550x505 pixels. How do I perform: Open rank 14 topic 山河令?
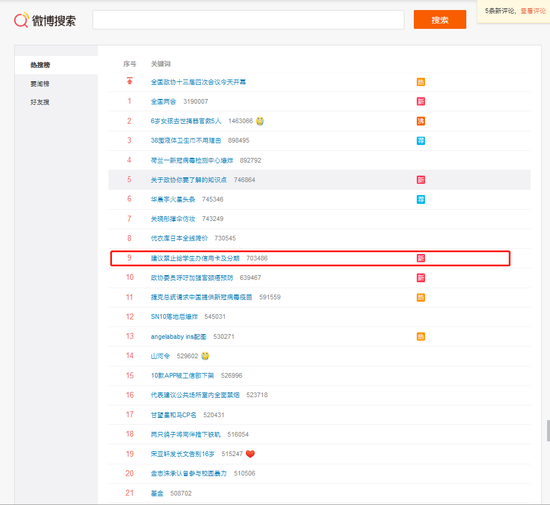tap(160, 356)
